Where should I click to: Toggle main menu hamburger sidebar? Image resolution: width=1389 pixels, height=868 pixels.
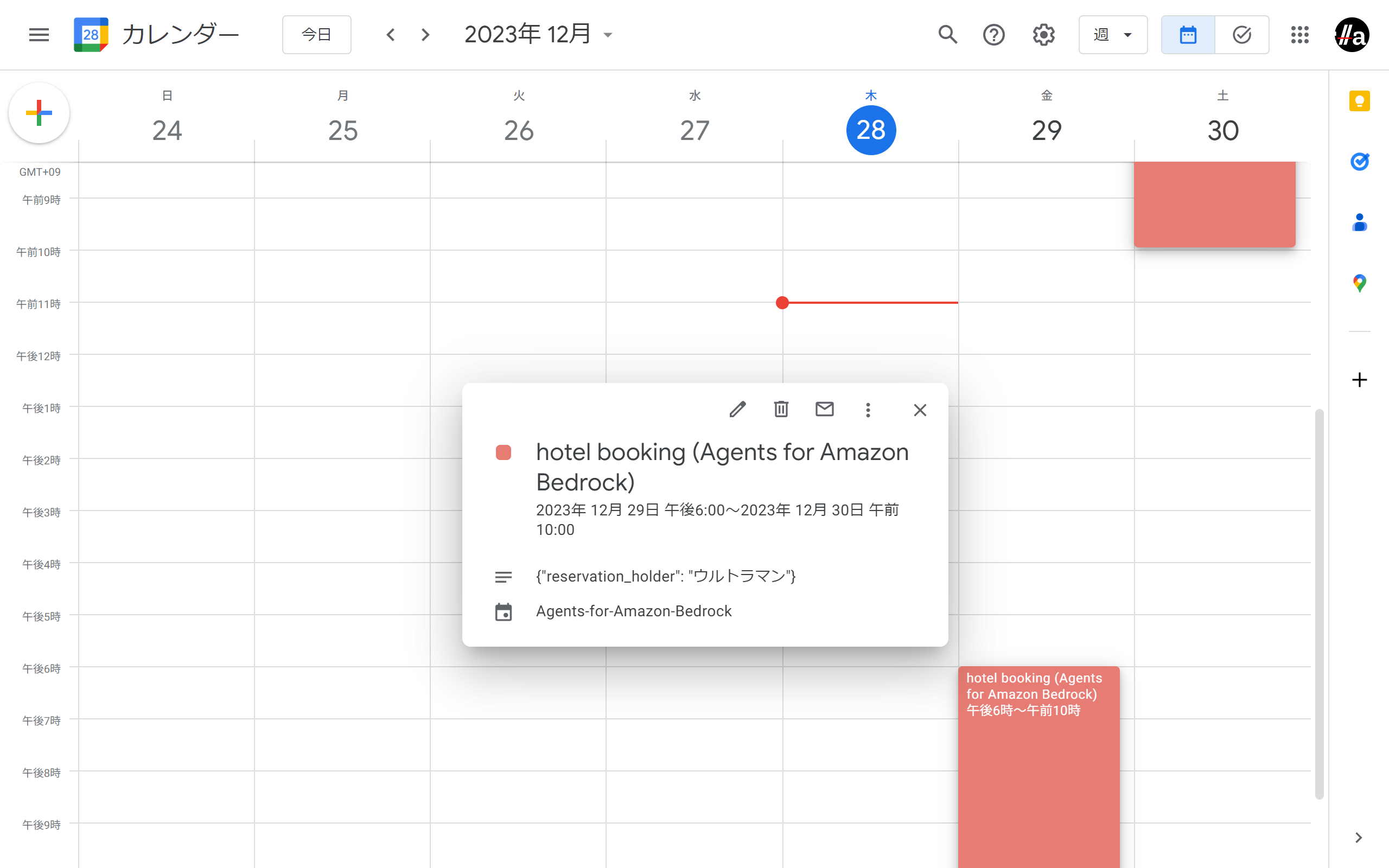39,35
